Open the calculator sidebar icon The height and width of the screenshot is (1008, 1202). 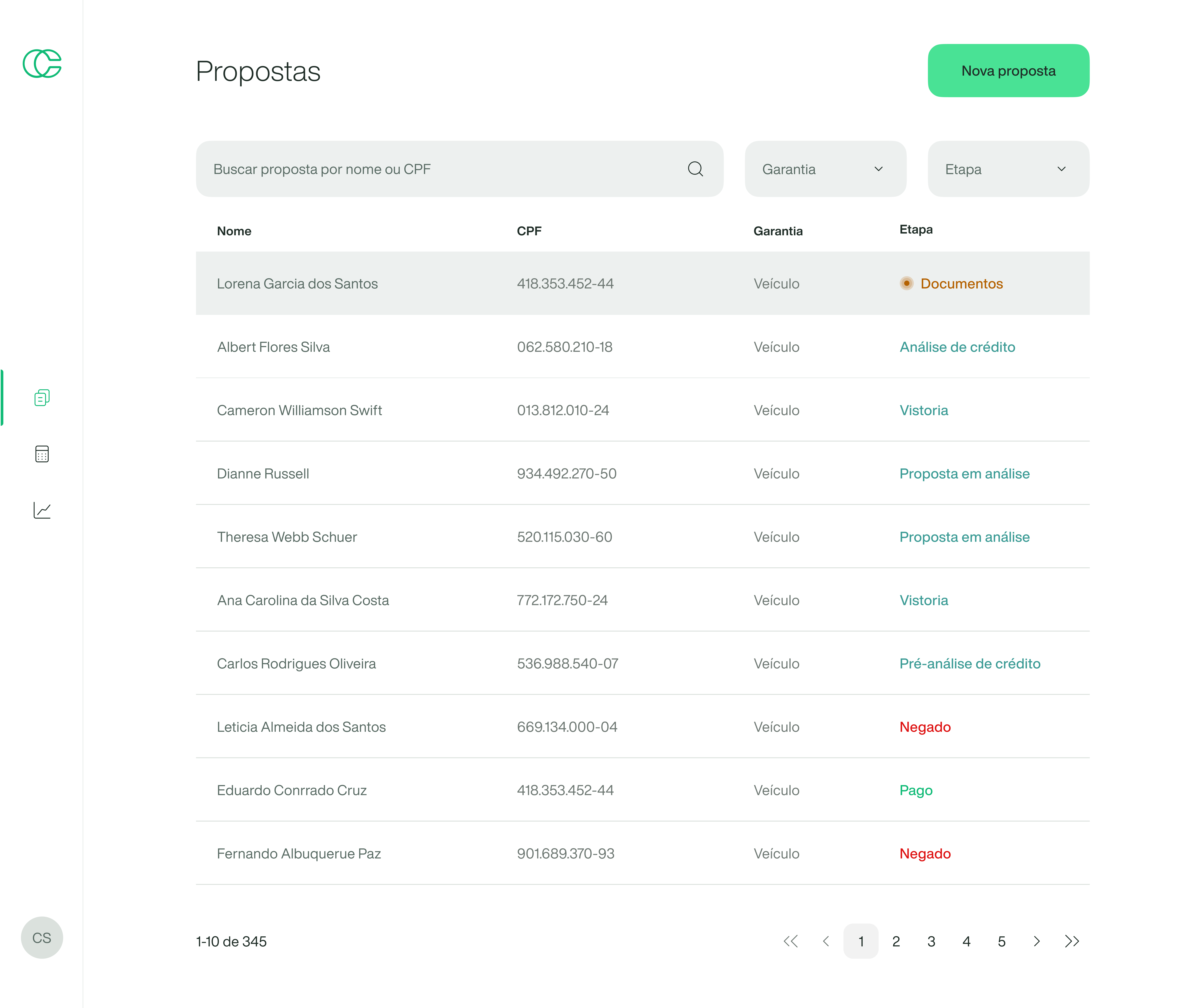pyautogui.click(x=42, y=454)
